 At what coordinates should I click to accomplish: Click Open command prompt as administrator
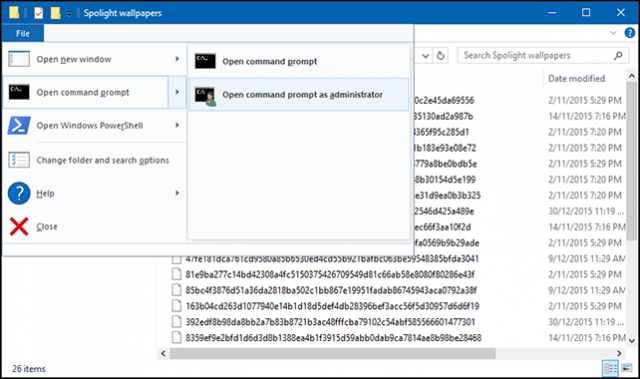[x=299, y=95]
